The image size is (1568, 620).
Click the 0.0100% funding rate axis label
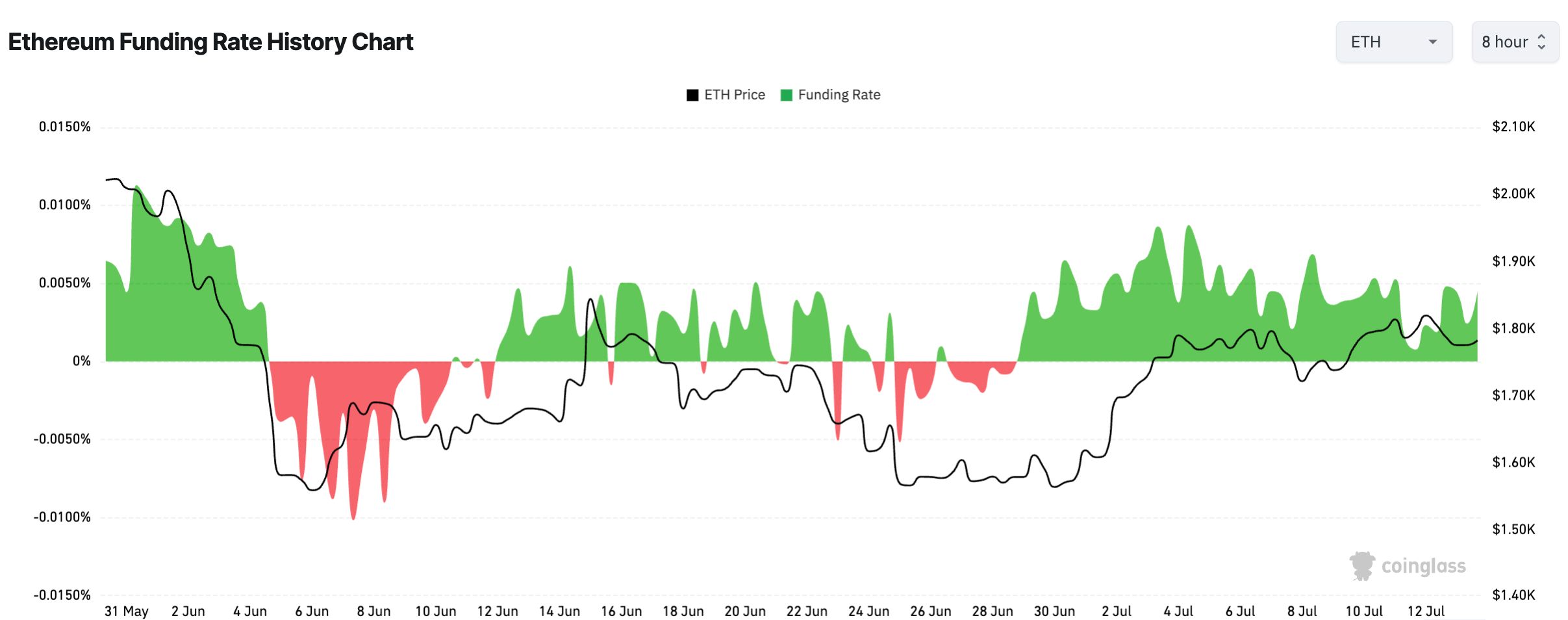(x=65, y=205)
